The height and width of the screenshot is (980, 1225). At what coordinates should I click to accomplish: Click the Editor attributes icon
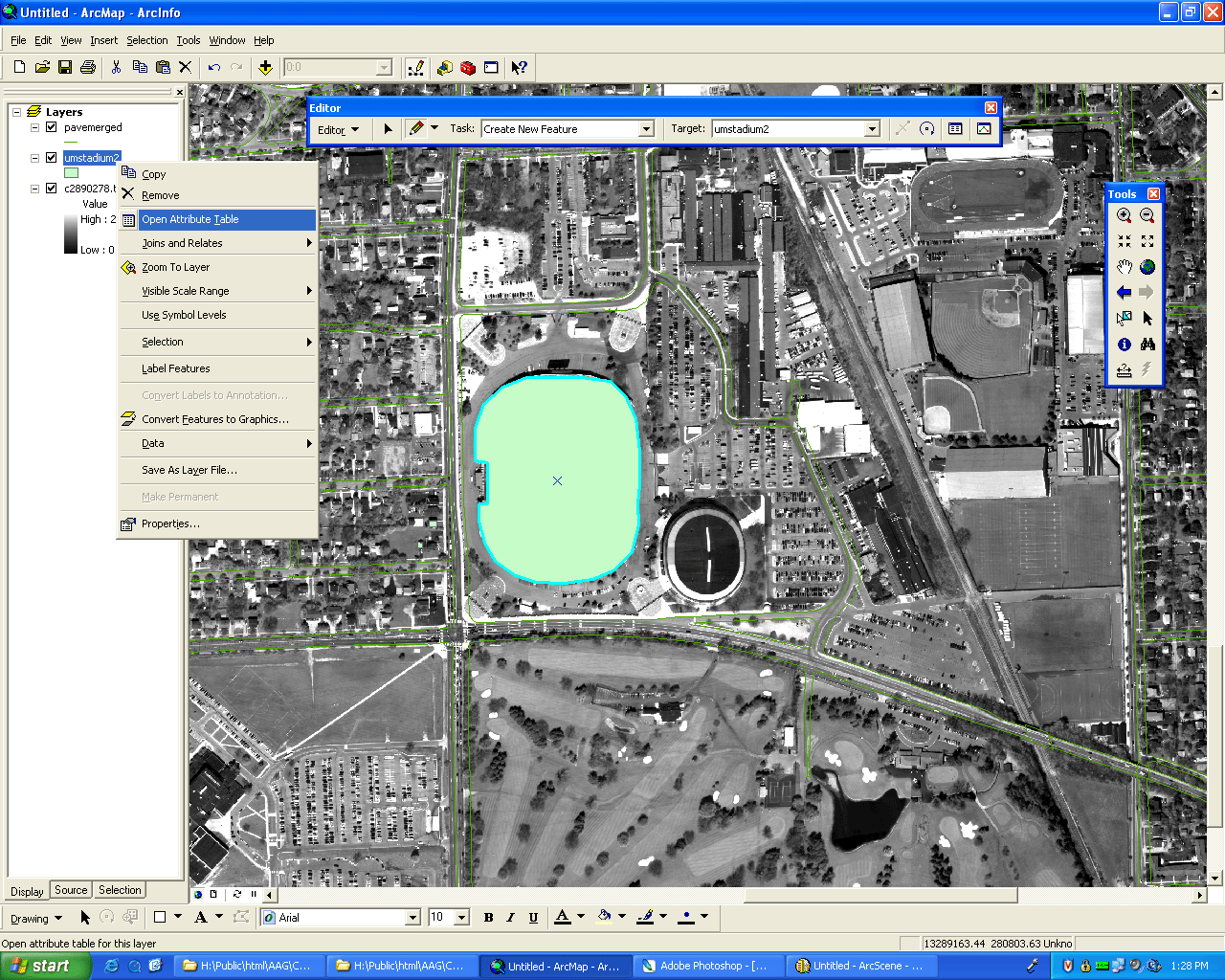pos(955,128)
